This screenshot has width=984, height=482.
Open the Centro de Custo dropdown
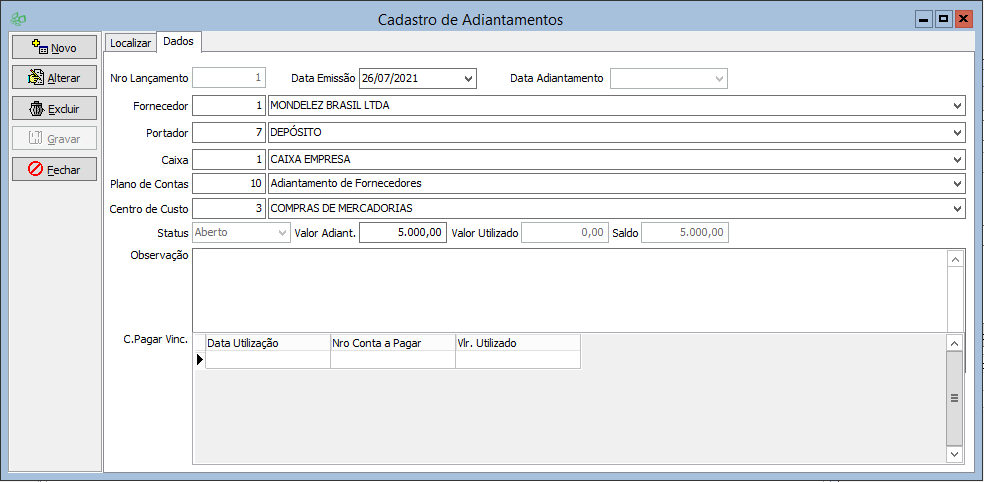click(957, 209)
